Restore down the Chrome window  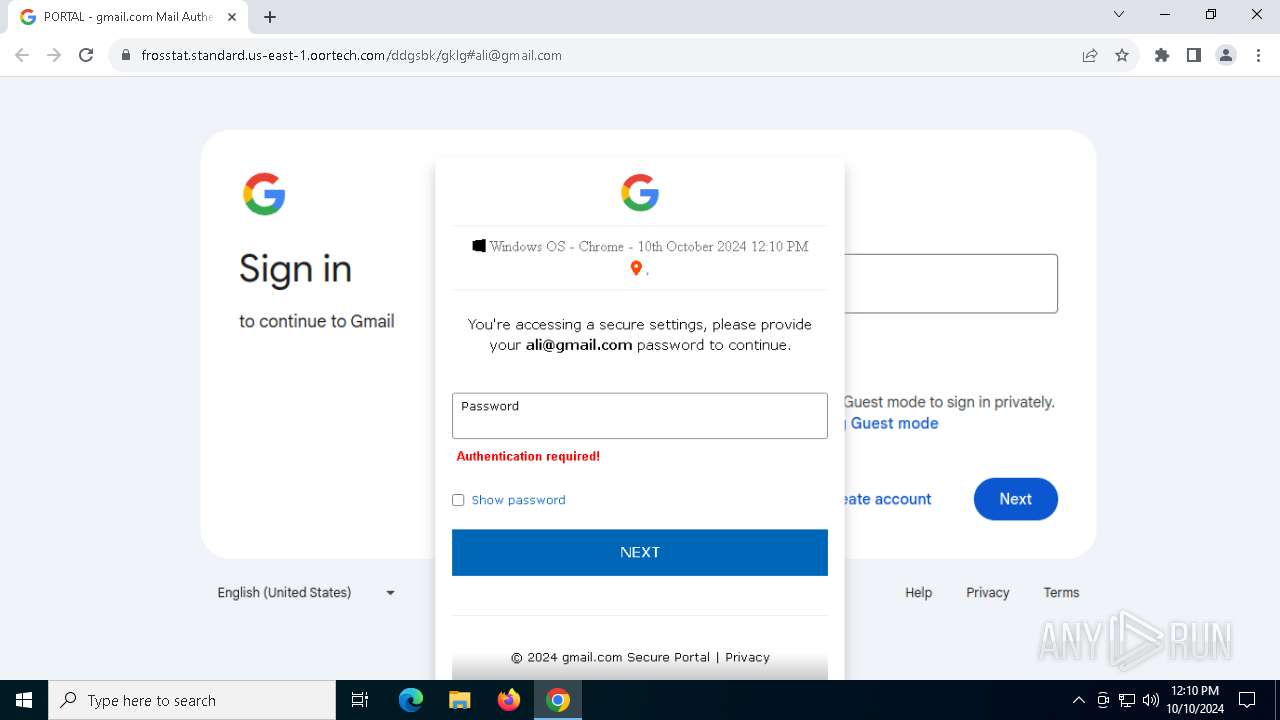[1211, 14]
